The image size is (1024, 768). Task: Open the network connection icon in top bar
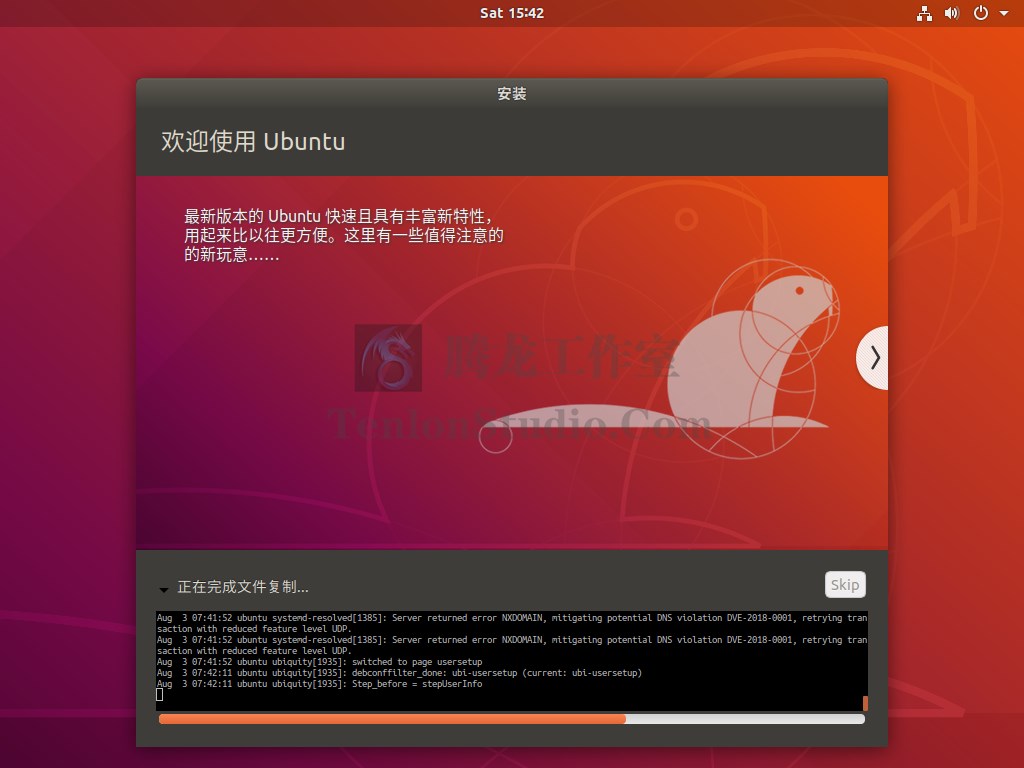click(924, 13)
